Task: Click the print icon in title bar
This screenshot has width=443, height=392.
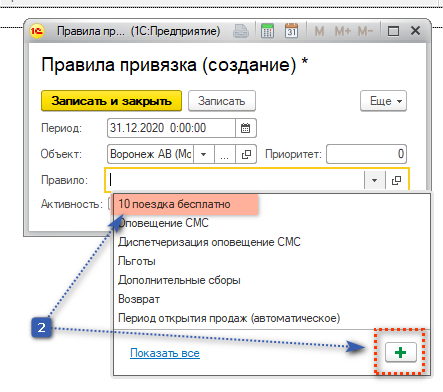Action: (241, 31)
